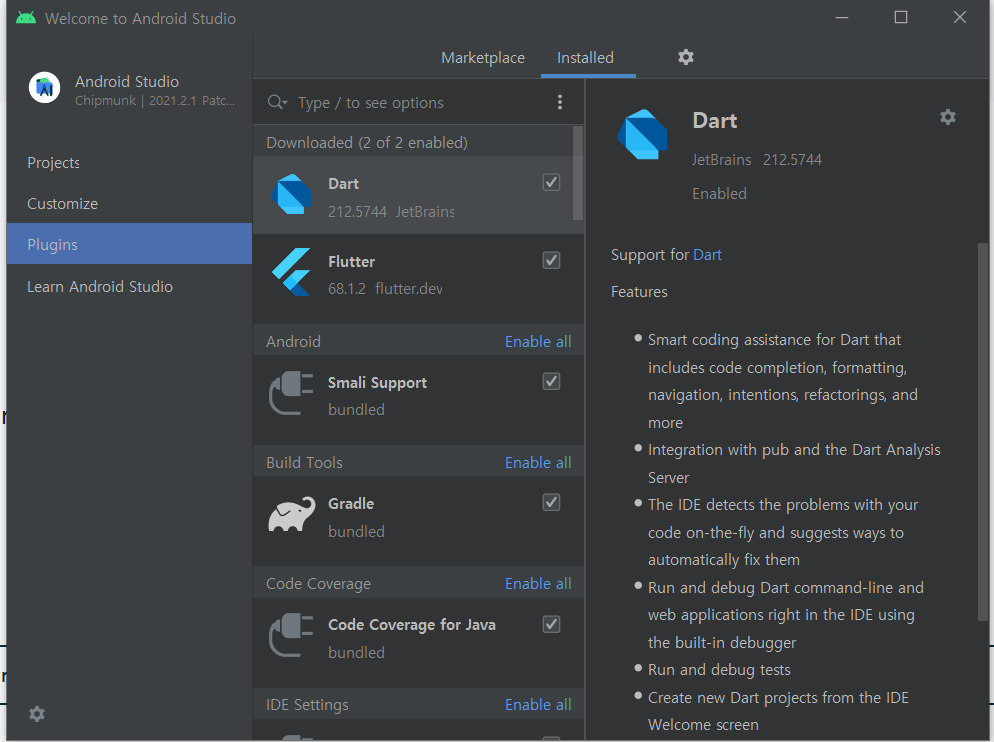Disable the Dart plugin checkbox

[552, 183]
